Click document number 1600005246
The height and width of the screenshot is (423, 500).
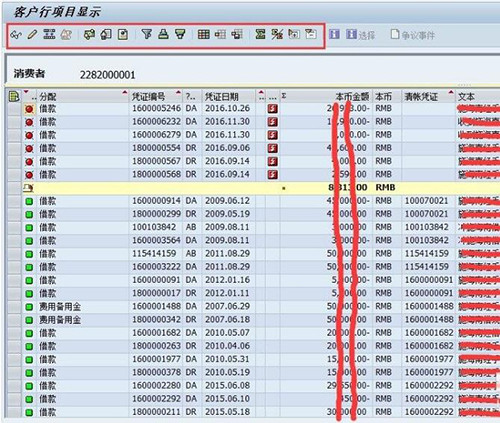(156, 109)
